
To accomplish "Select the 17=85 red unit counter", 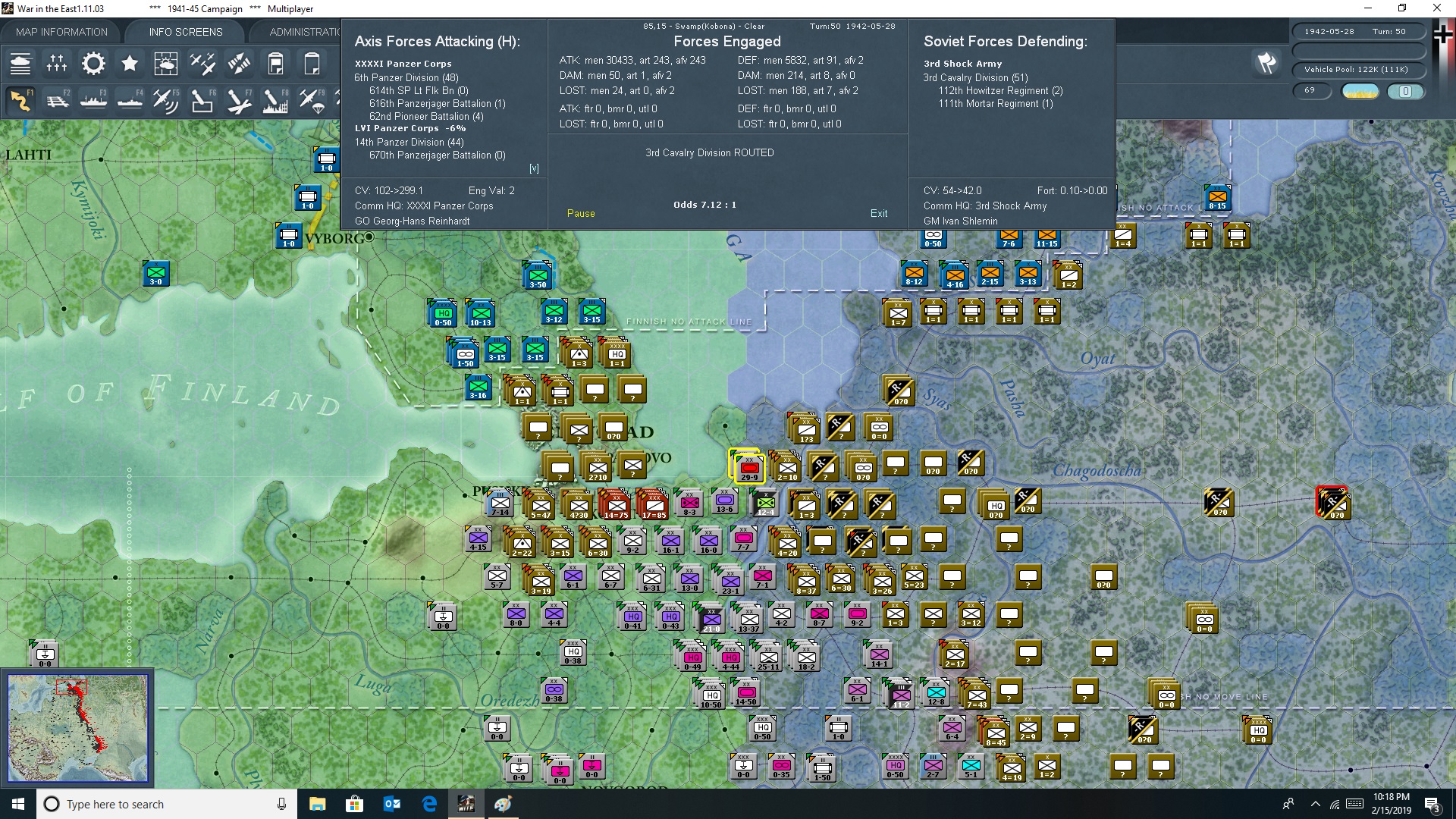I will coord(654,505).
